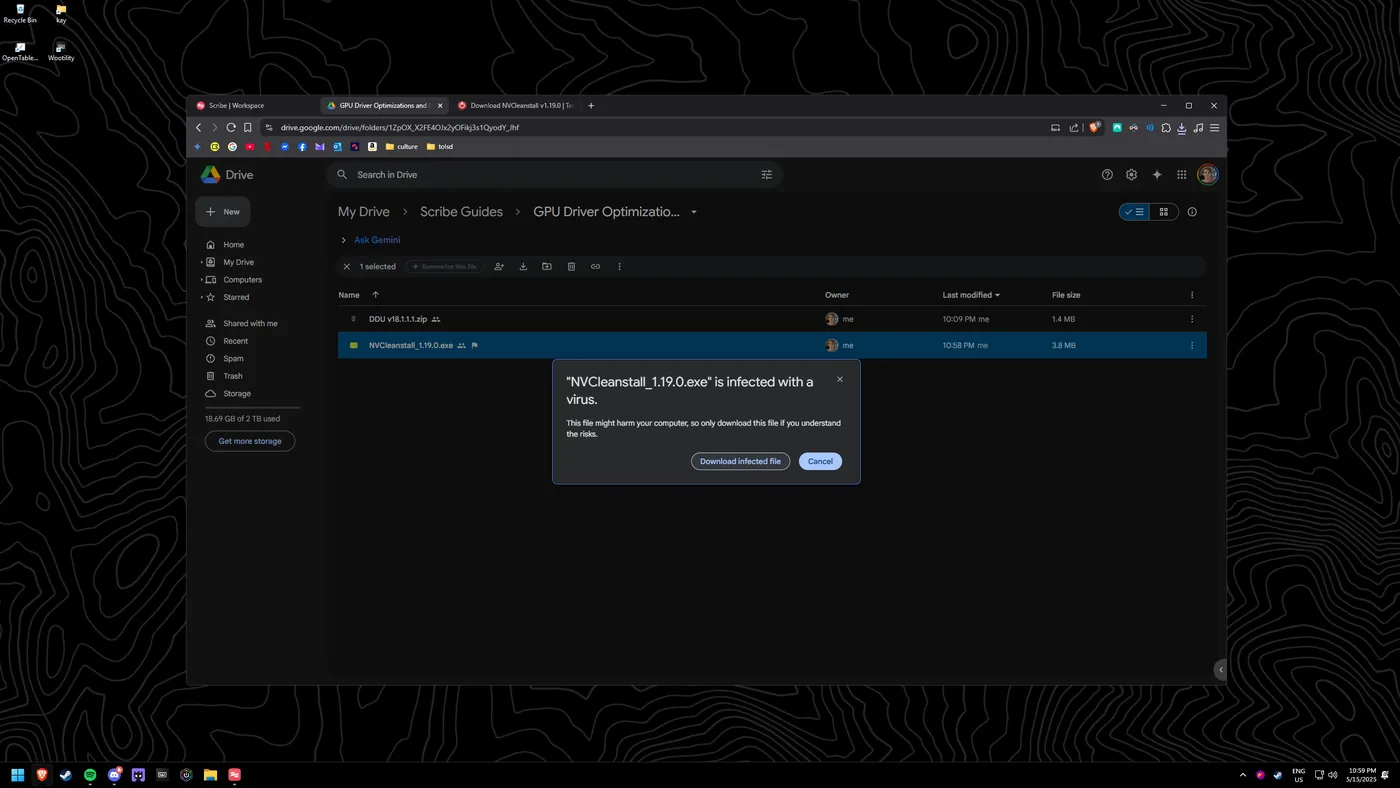The image size is (1400, 788).
Task: Click the Gemini sparkle icon in header
Action: [1157, 175]
